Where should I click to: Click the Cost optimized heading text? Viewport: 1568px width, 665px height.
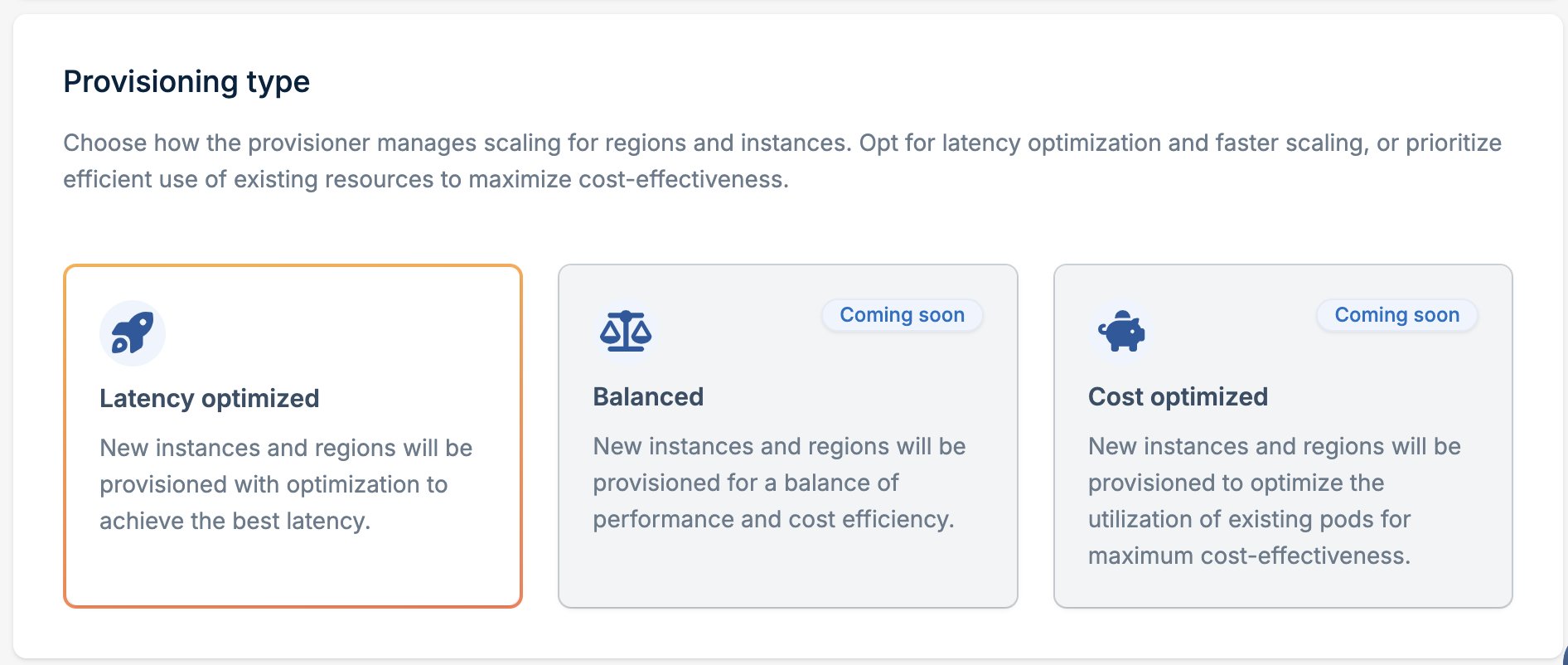click(x=1178, y=397)
